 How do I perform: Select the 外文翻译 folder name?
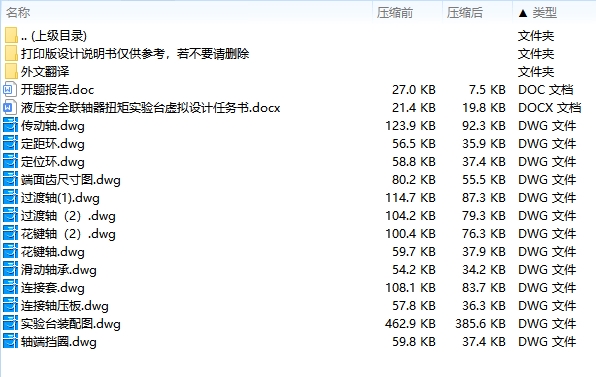pyautogui.click(x=45, y=72)
